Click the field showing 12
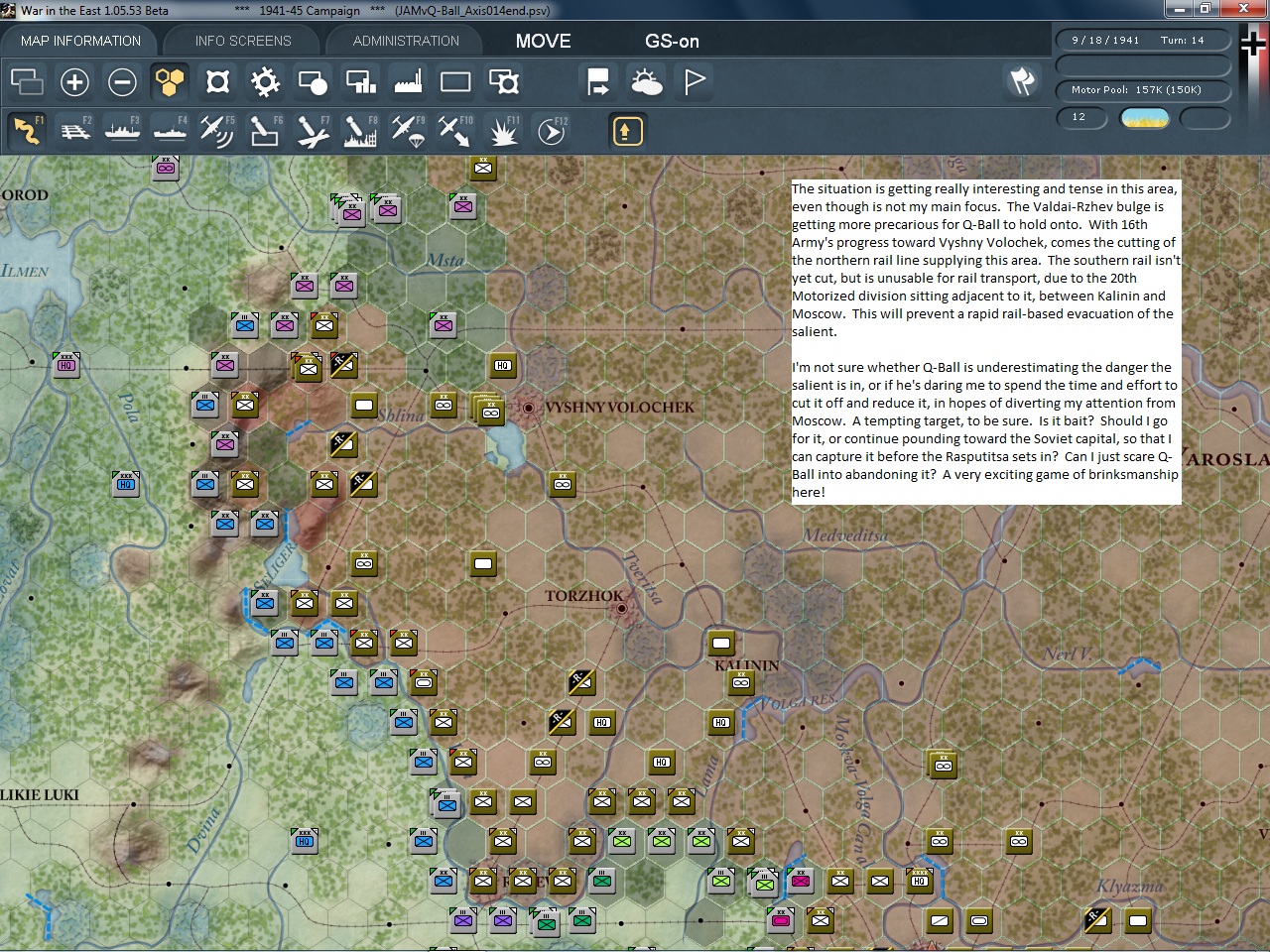The height and width of the screenshot is (952, 1270). tap(1082, 117)
